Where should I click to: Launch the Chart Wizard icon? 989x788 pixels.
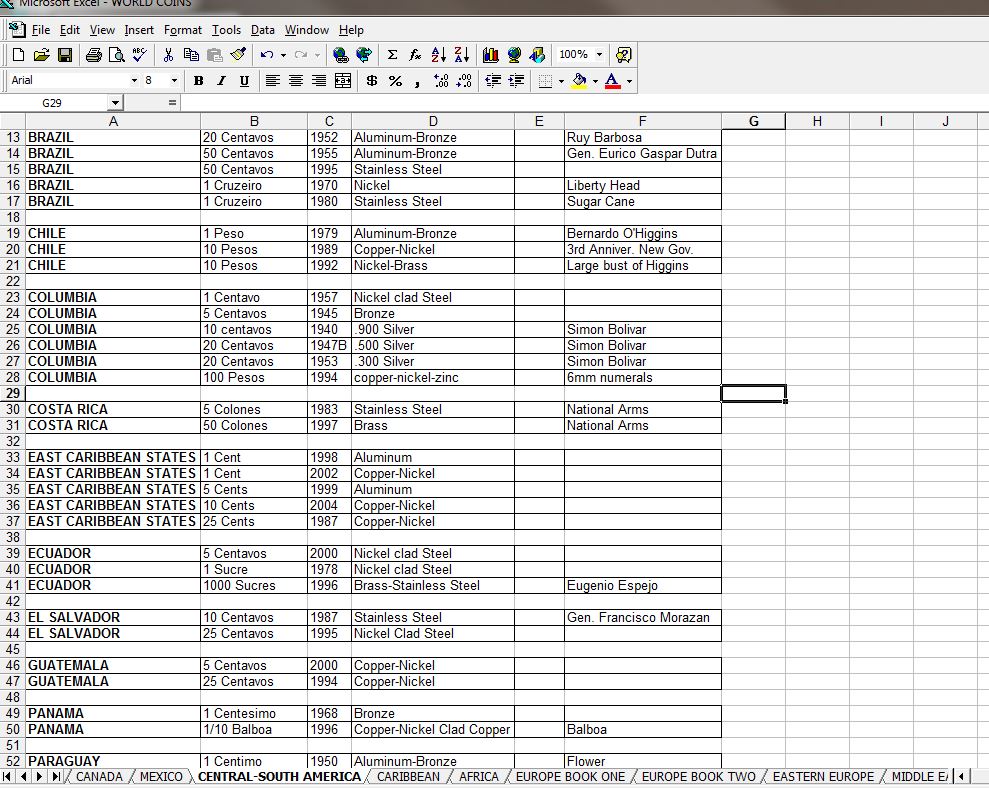pos(491,55)
